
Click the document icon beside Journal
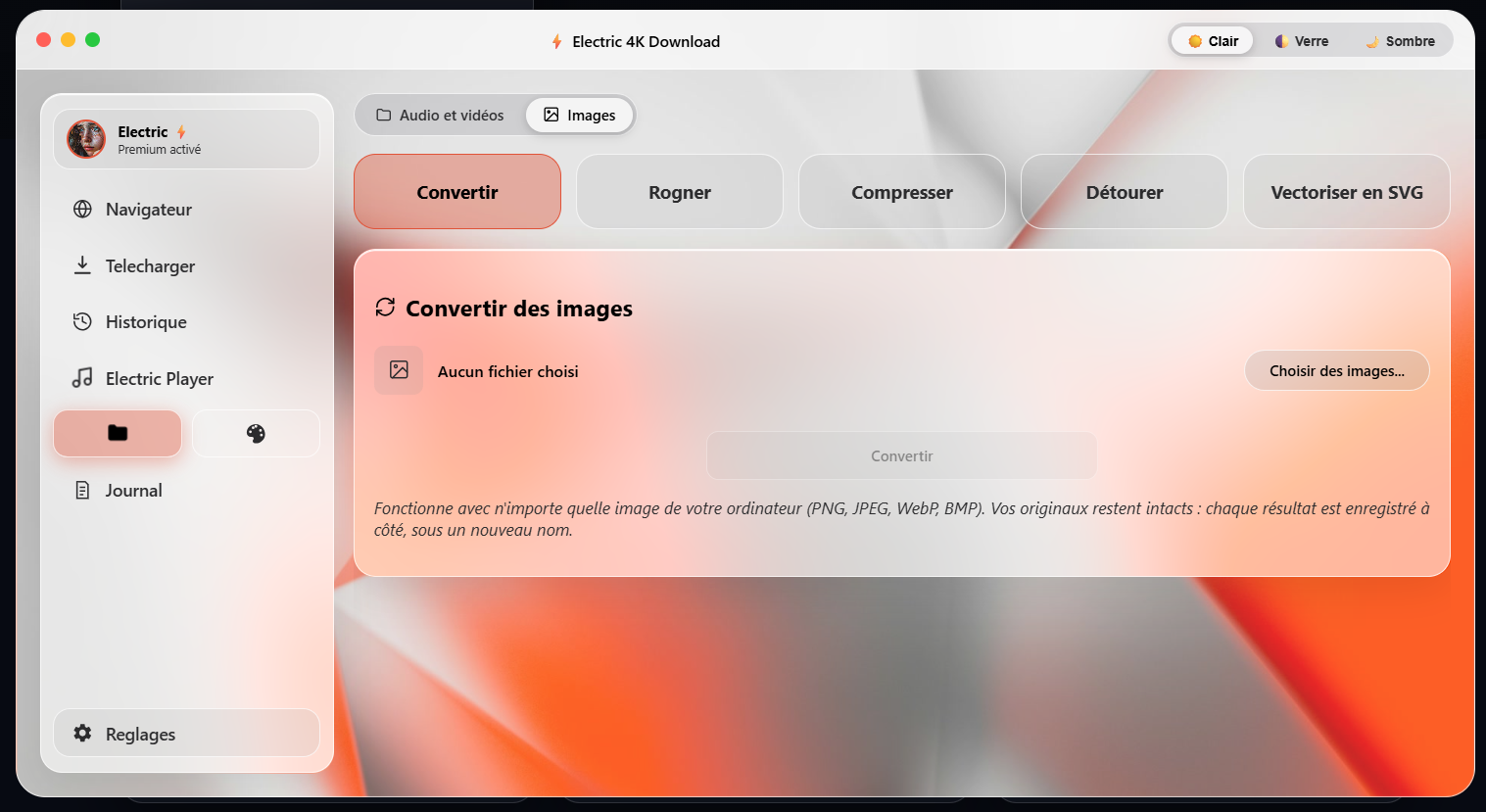point(83,490)
